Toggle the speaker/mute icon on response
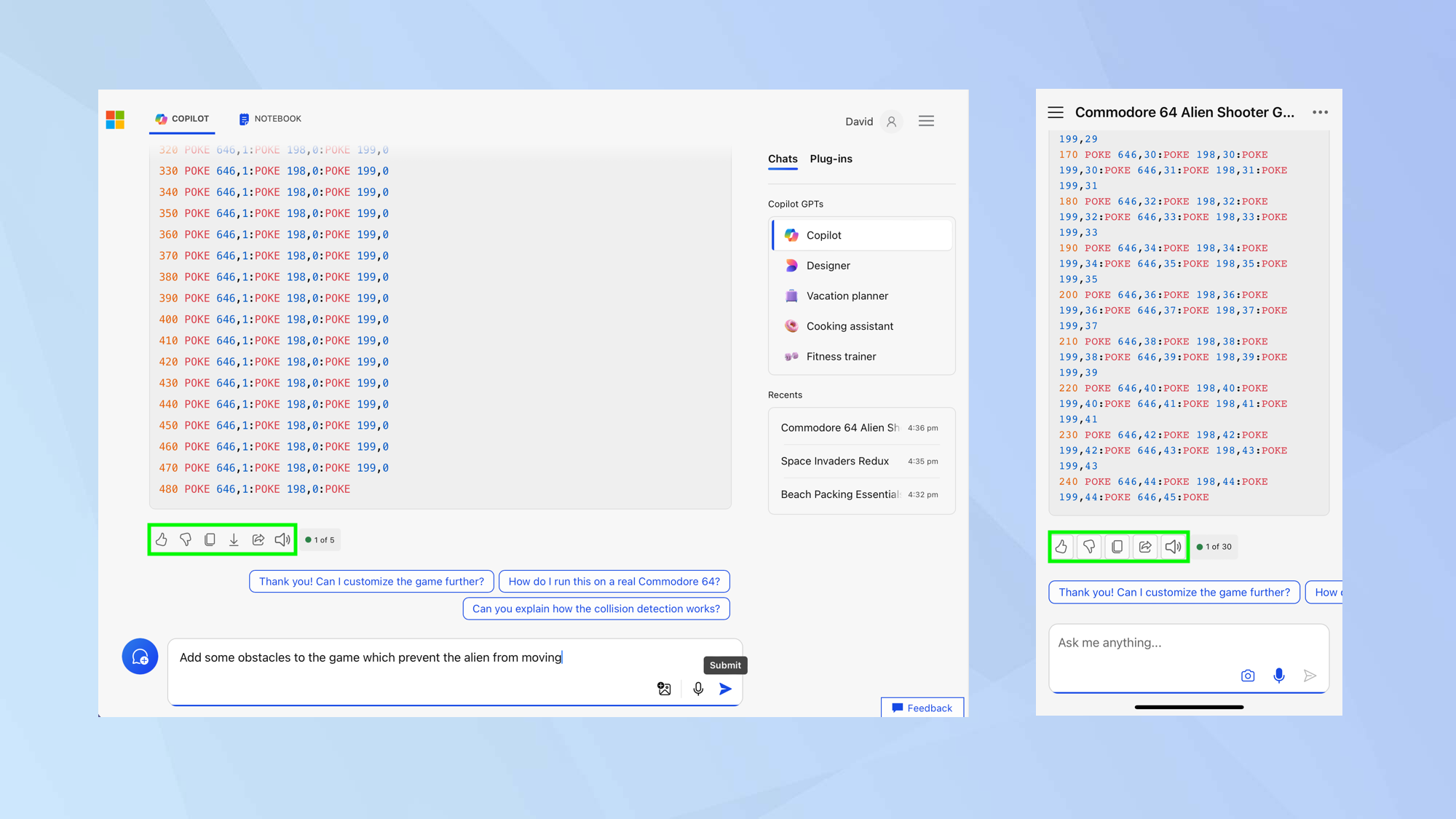The width and height of the screenshot is (1456, 819). (x=283, y=540)
